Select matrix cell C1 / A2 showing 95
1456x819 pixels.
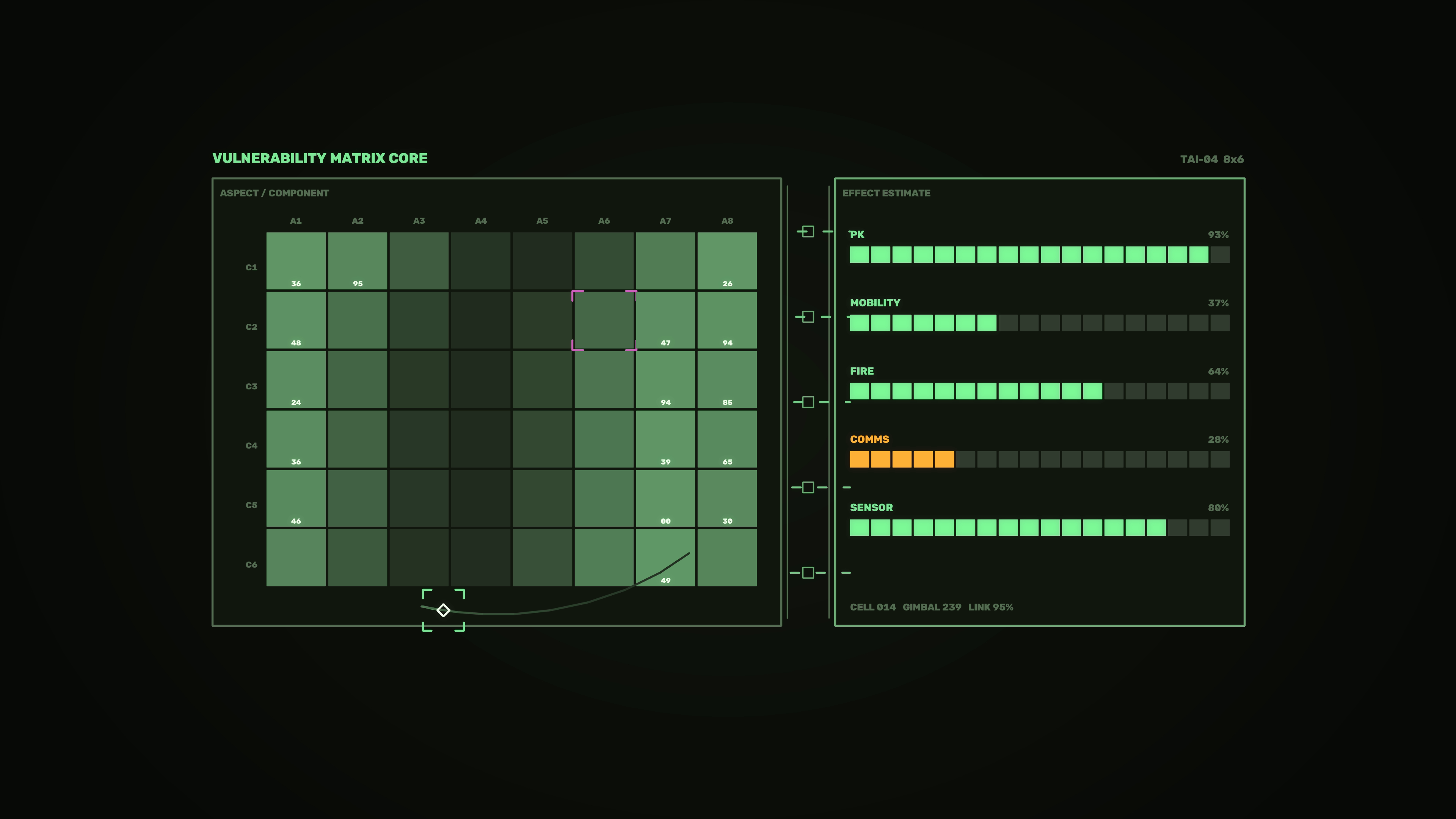[x=358, y=261]
